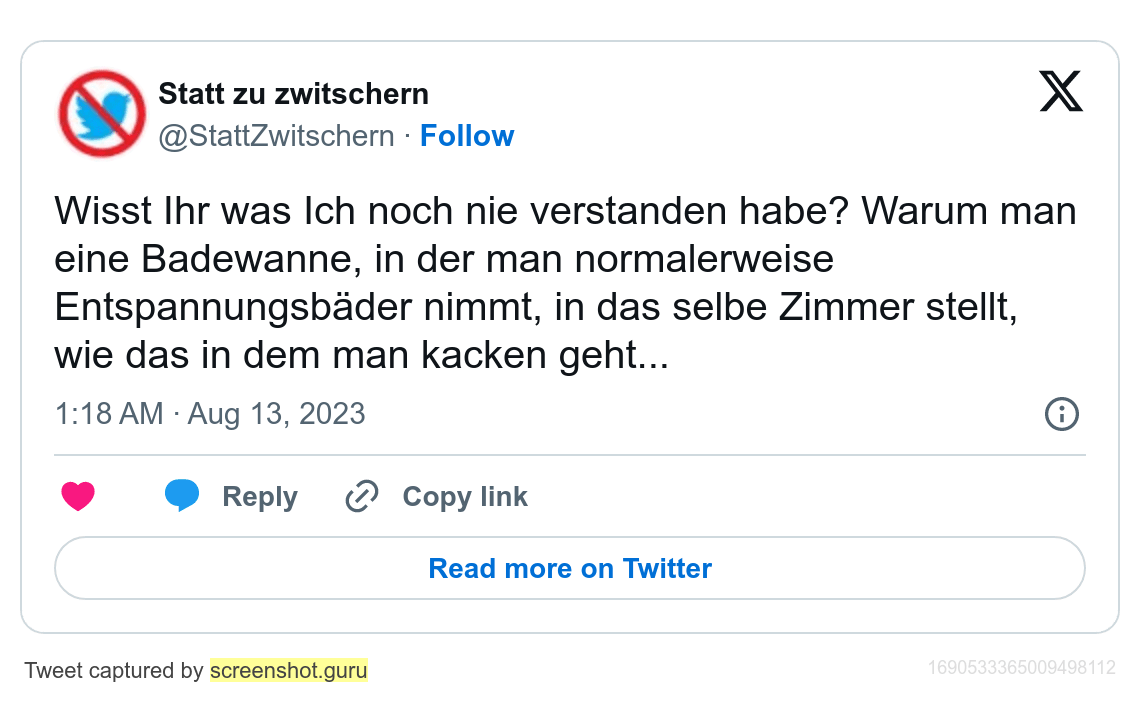Click the Copy link text label
The width and height of the screenshot is (1140, 726).
point(465,497)
